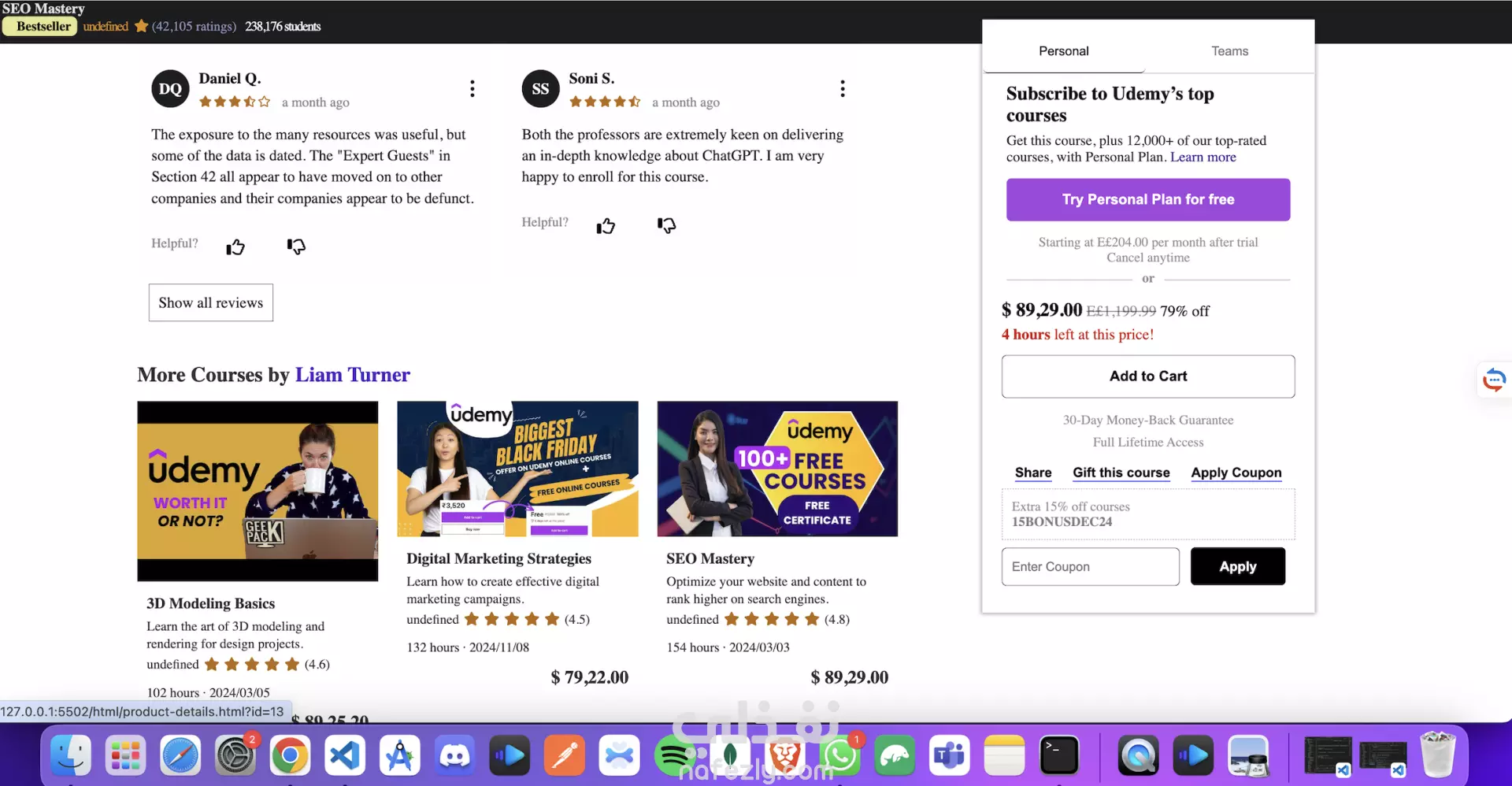Click the SS reviewer avatar
The width and height of the screenshot is (1512, 786).
pyautogui.click(x=540, y=89)
